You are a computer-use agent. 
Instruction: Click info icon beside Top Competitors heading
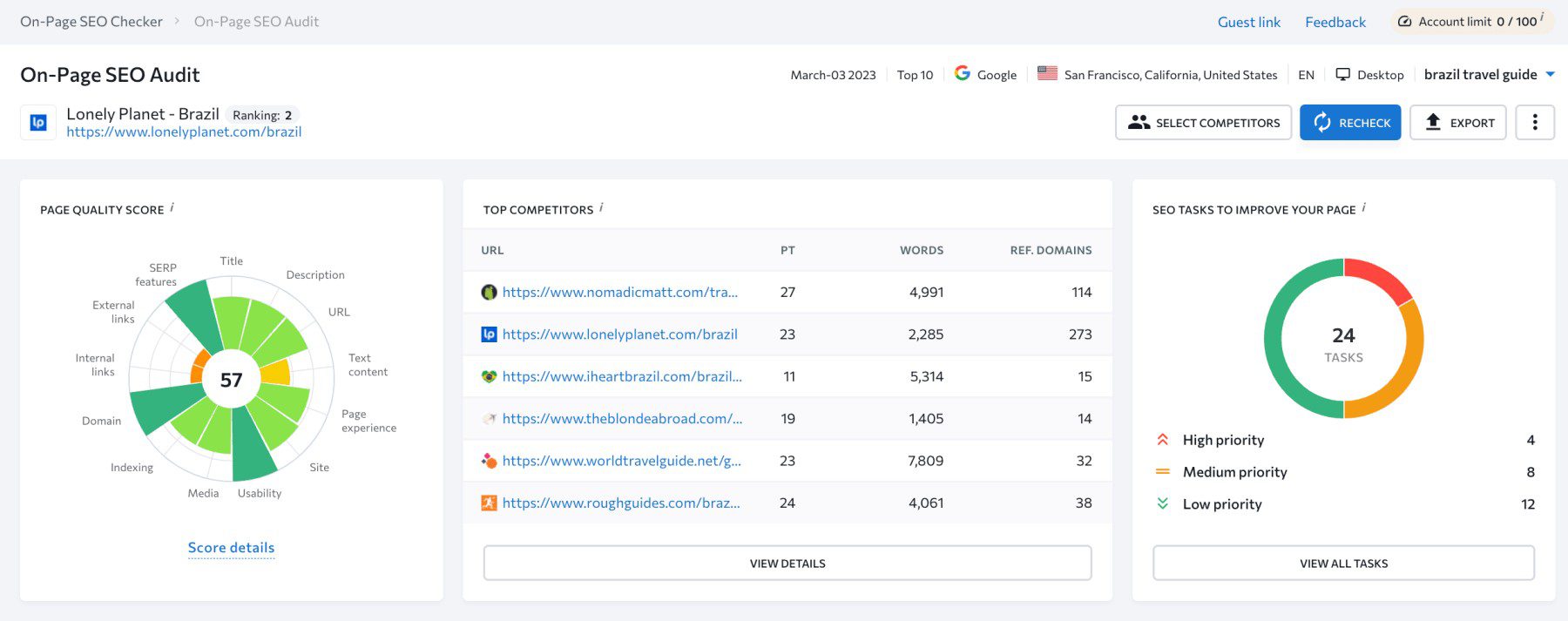(601, 207)
